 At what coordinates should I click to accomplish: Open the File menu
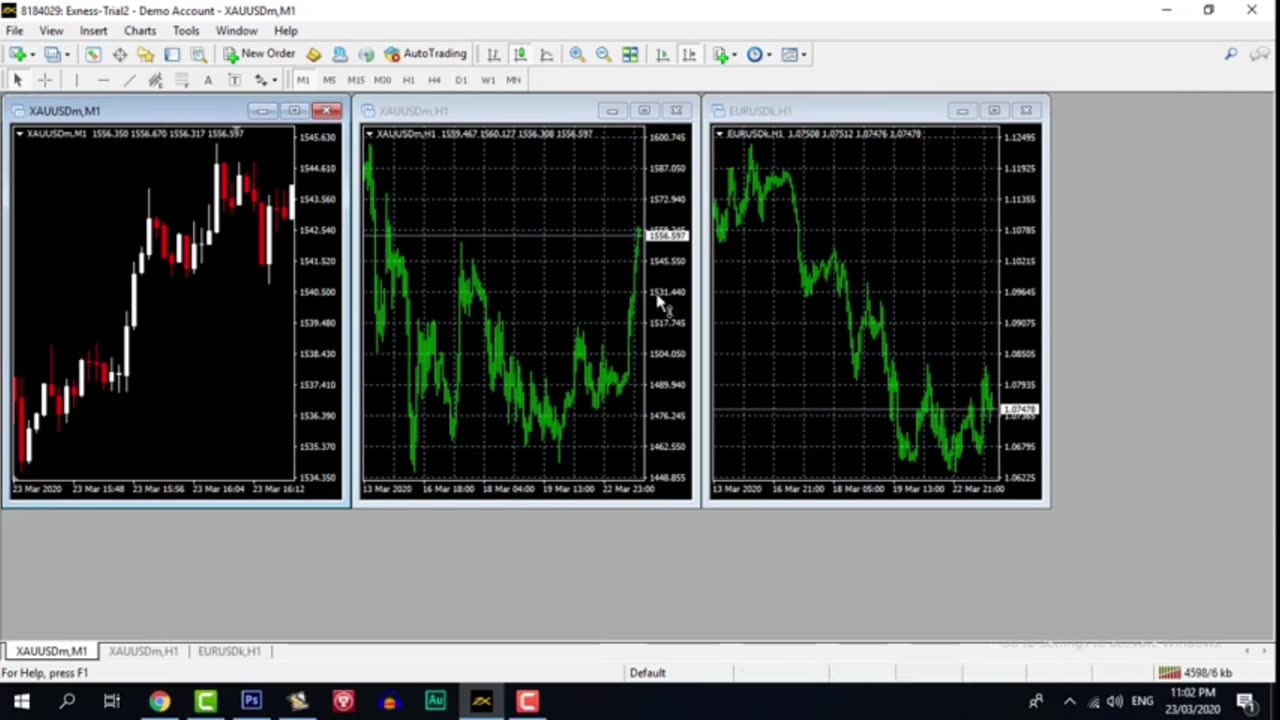click(15, 31)
